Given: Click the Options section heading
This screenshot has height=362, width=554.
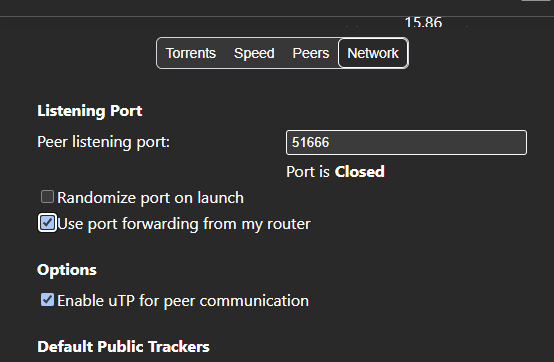Looking at the screenshot, I should 67,270.
